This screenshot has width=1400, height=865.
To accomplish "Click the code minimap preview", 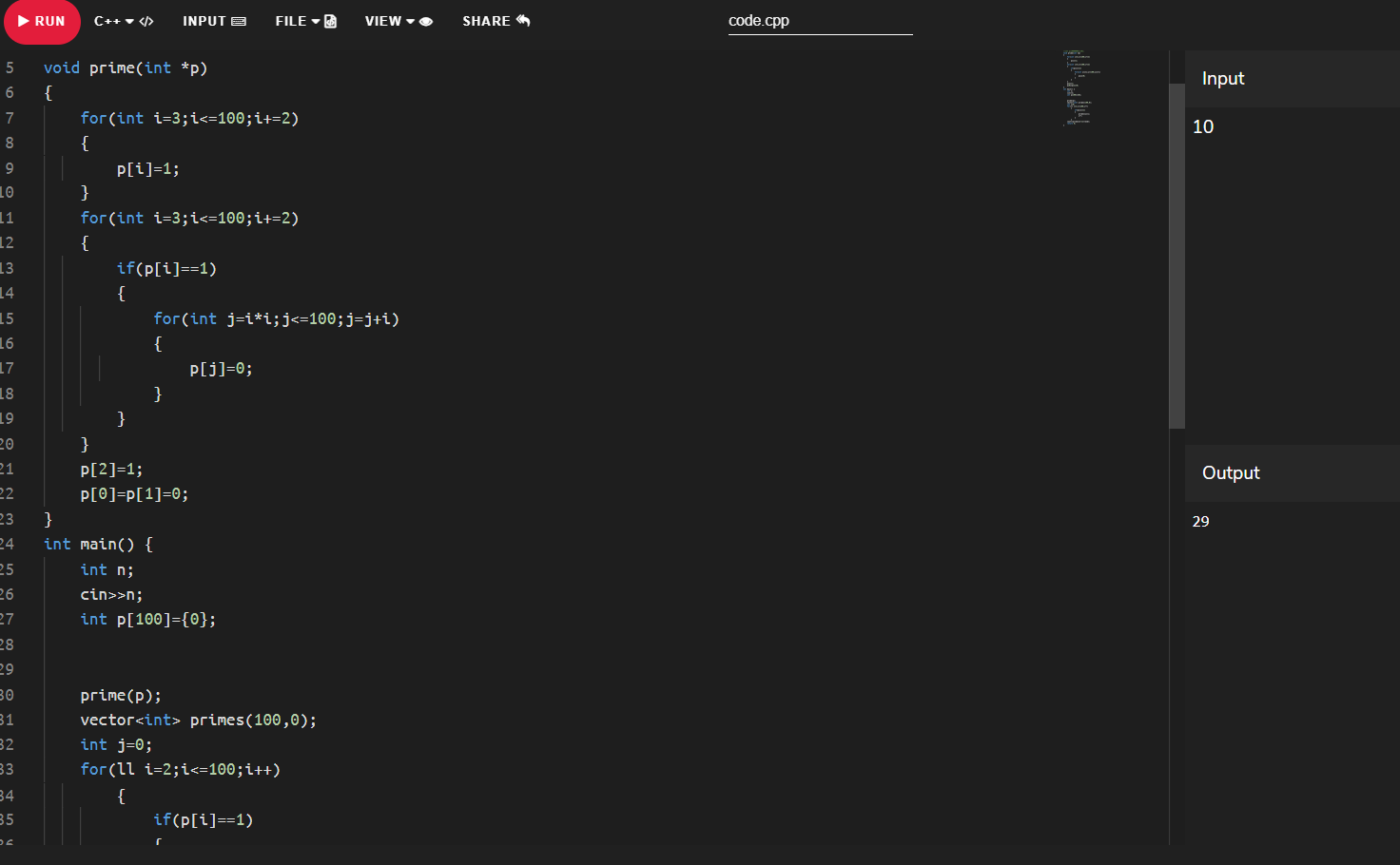I will click(x=1079, y=88).
